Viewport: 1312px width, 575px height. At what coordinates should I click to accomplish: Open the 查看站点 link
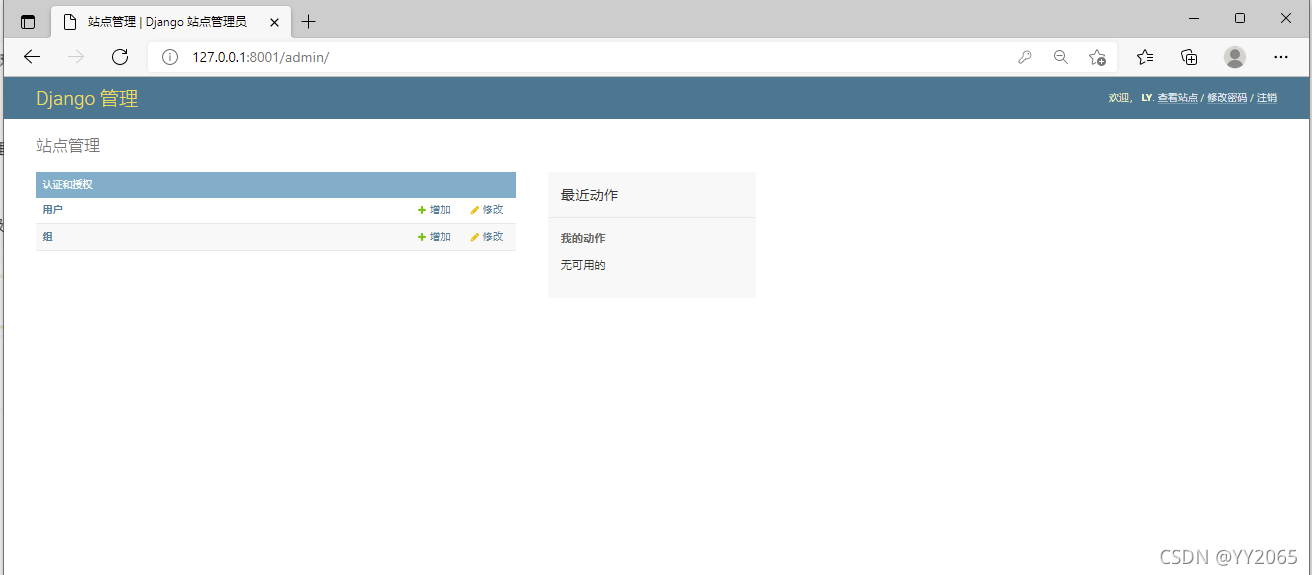coord(1177,98)
